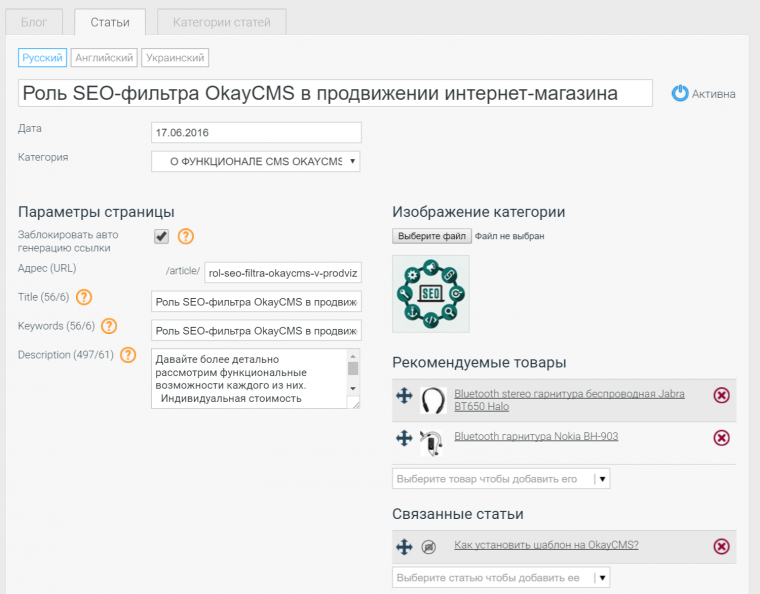Open the Категории статей tab
Image resolution: width=760 pixels, height=594 pixels.
(x=222, y=22)
